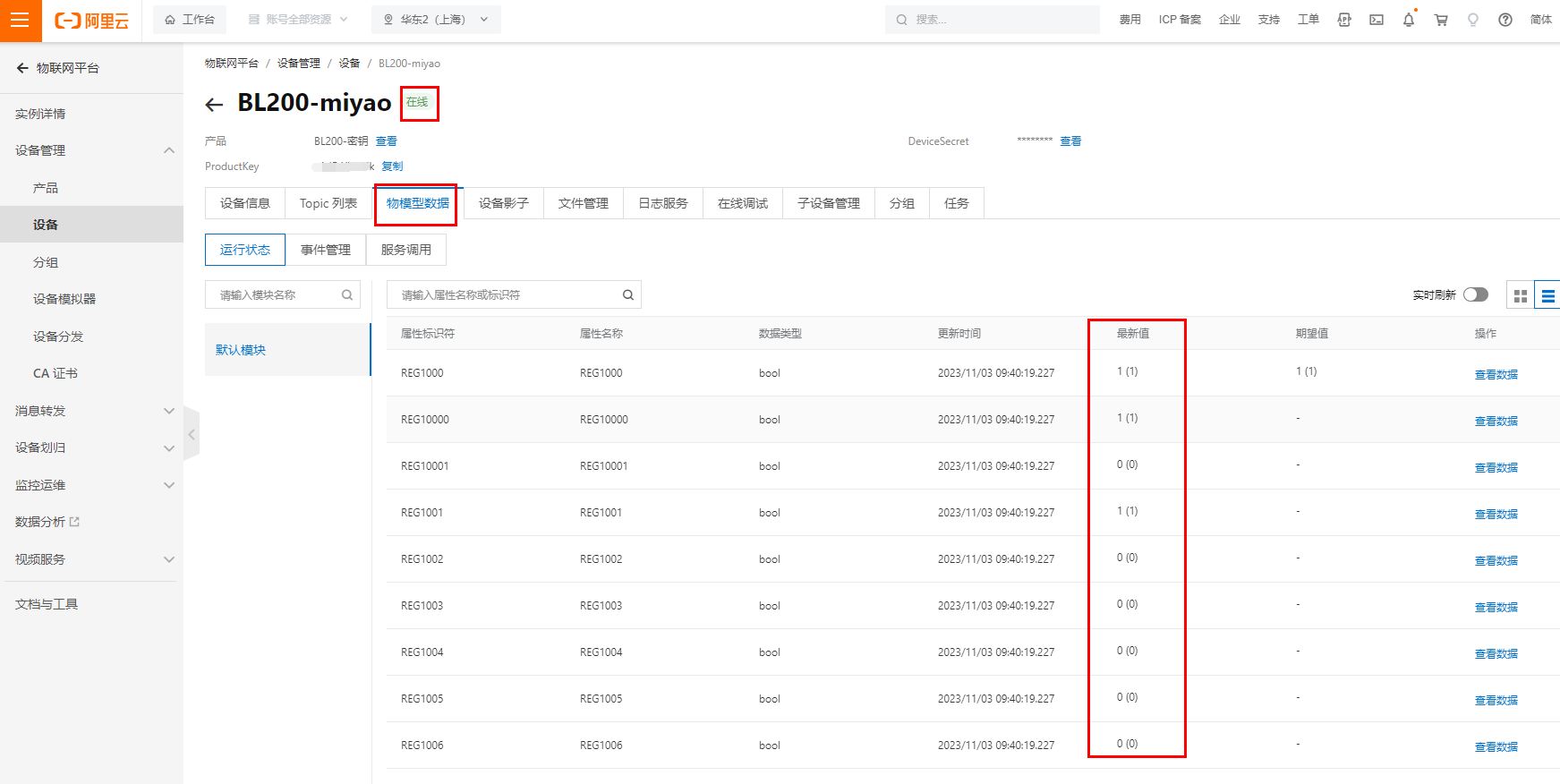Click 查看数据 for REG1000 row
This screenshot has width=1560, height=784.
pos(1496,374)
